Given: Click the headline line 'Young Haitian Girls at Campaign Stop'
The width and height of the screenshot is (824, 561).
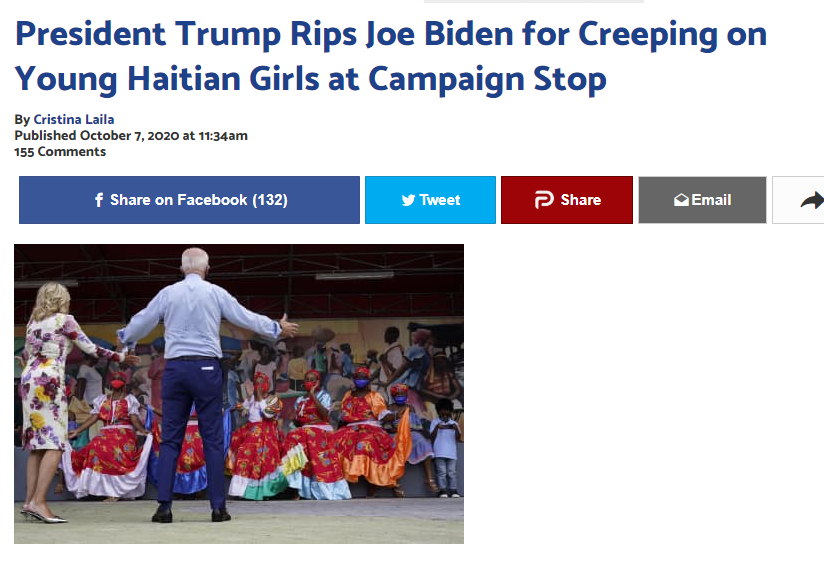Looking at the screenshot, I should pyautogui.click(x=311, y=79).
